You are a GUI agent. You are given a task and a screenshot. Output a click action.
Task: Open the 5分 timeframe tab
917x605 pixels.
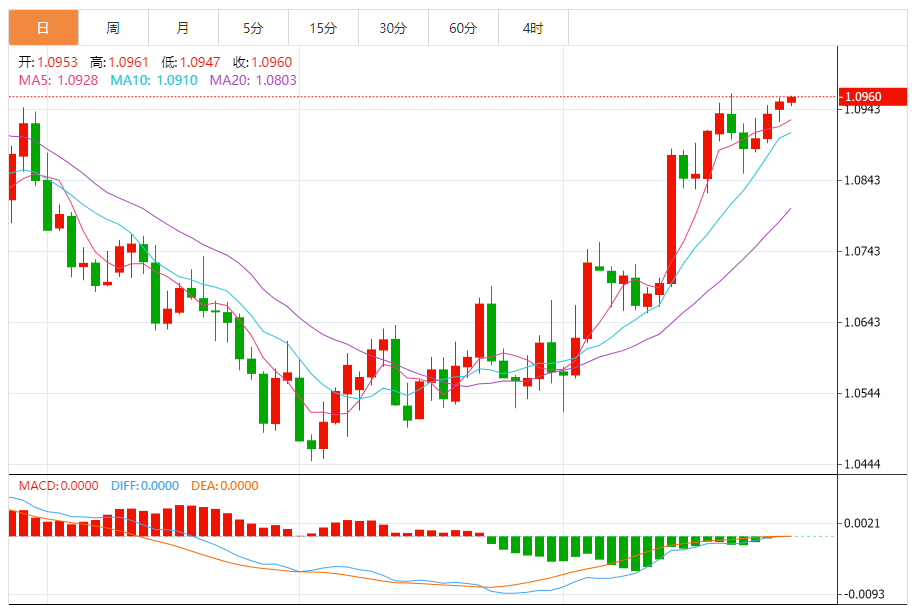(253, 27)
